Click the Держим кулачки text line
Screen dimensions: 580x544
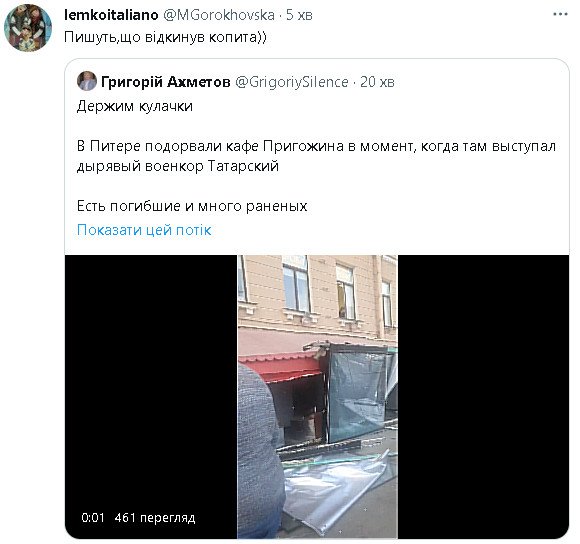[x=135, y=106]
